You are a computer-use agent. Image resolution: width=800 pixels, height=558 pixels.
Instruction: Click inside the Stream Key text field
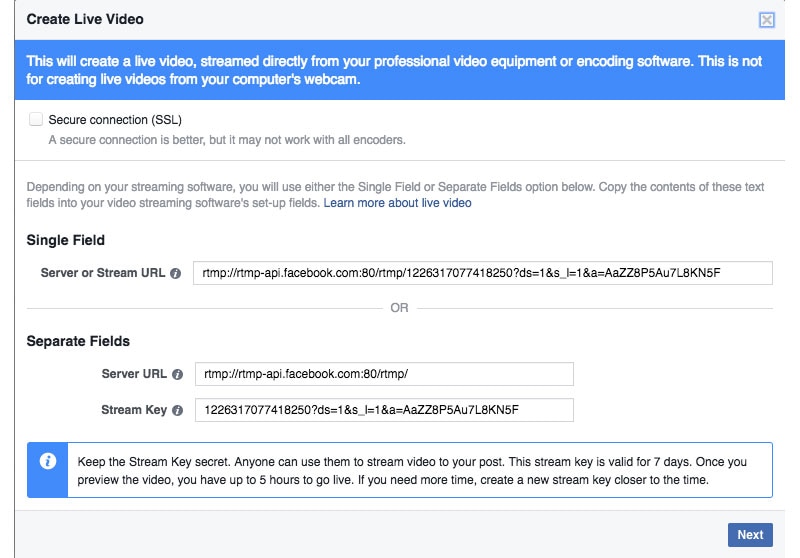point(385,410)
